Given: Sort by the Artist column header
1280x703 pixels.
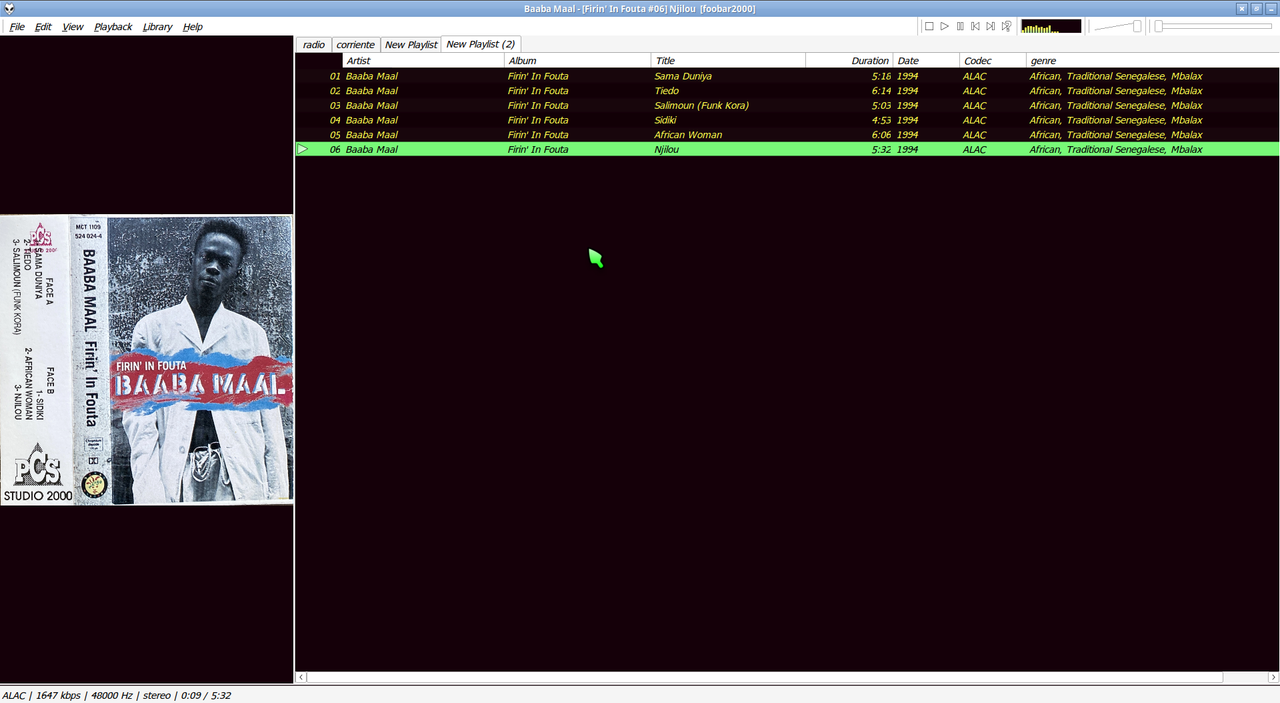Looking at the screenshot, I should point(423,61).
